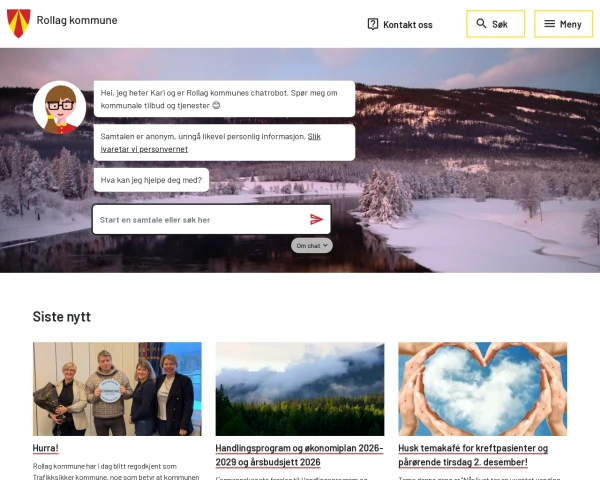600x480 pixels.
Task: Send the chat message with the arrow icon
Action: tap(316, 219)
